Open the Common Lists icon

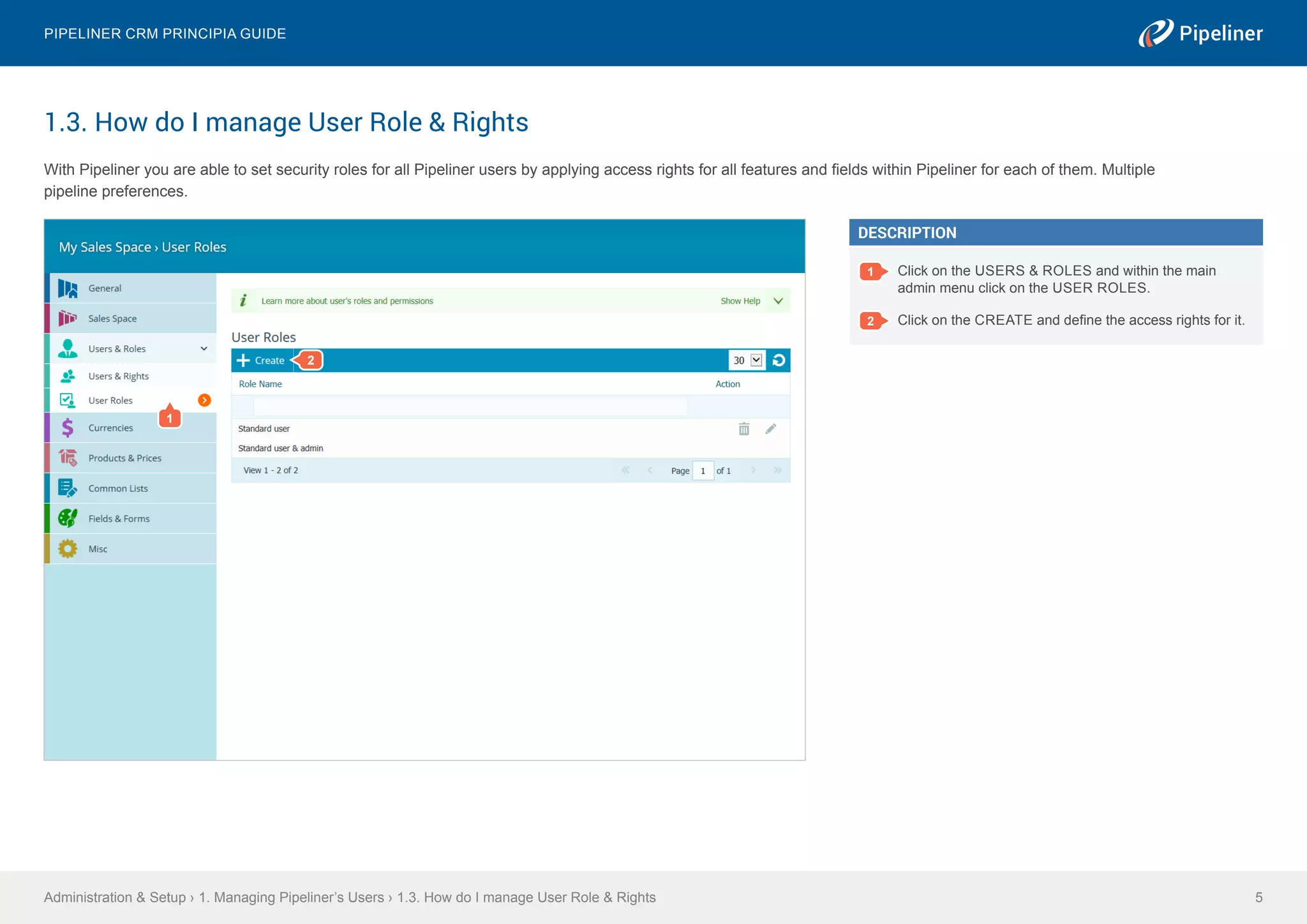[x=68, y=488]
